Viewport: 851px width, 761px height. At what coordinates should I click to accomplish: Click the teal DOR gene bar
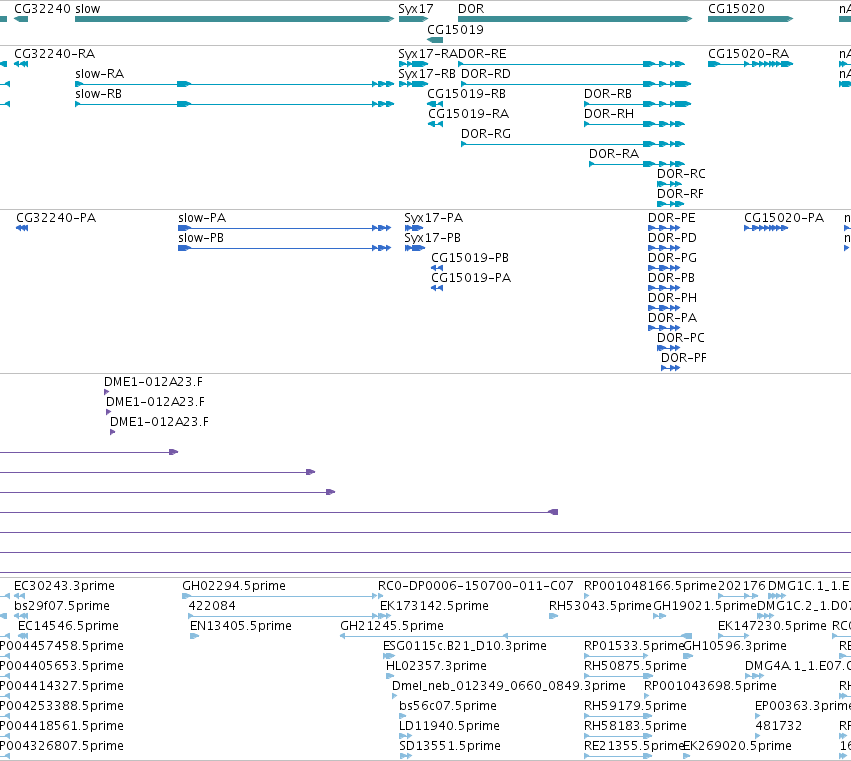575,20
